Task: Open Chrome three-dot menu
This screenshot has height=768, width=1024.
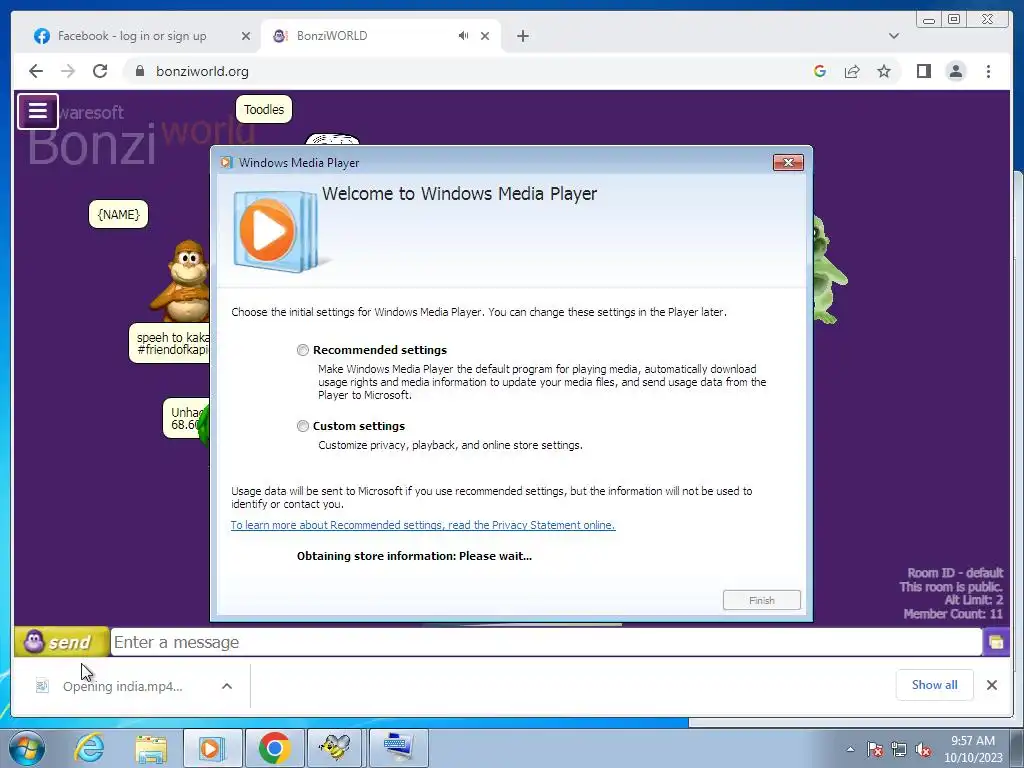Action: pyautogui.click(x=988, y=71)
